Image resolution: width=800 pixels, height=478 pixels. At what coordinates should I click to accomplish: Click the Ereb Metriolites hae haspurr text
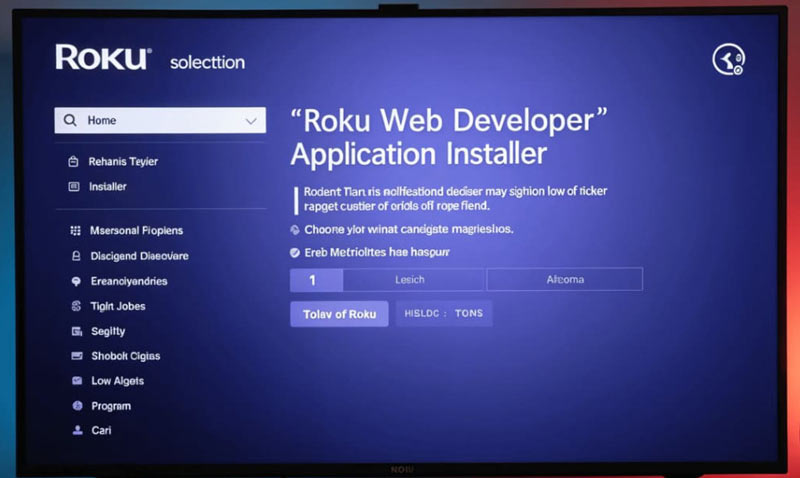377,253
